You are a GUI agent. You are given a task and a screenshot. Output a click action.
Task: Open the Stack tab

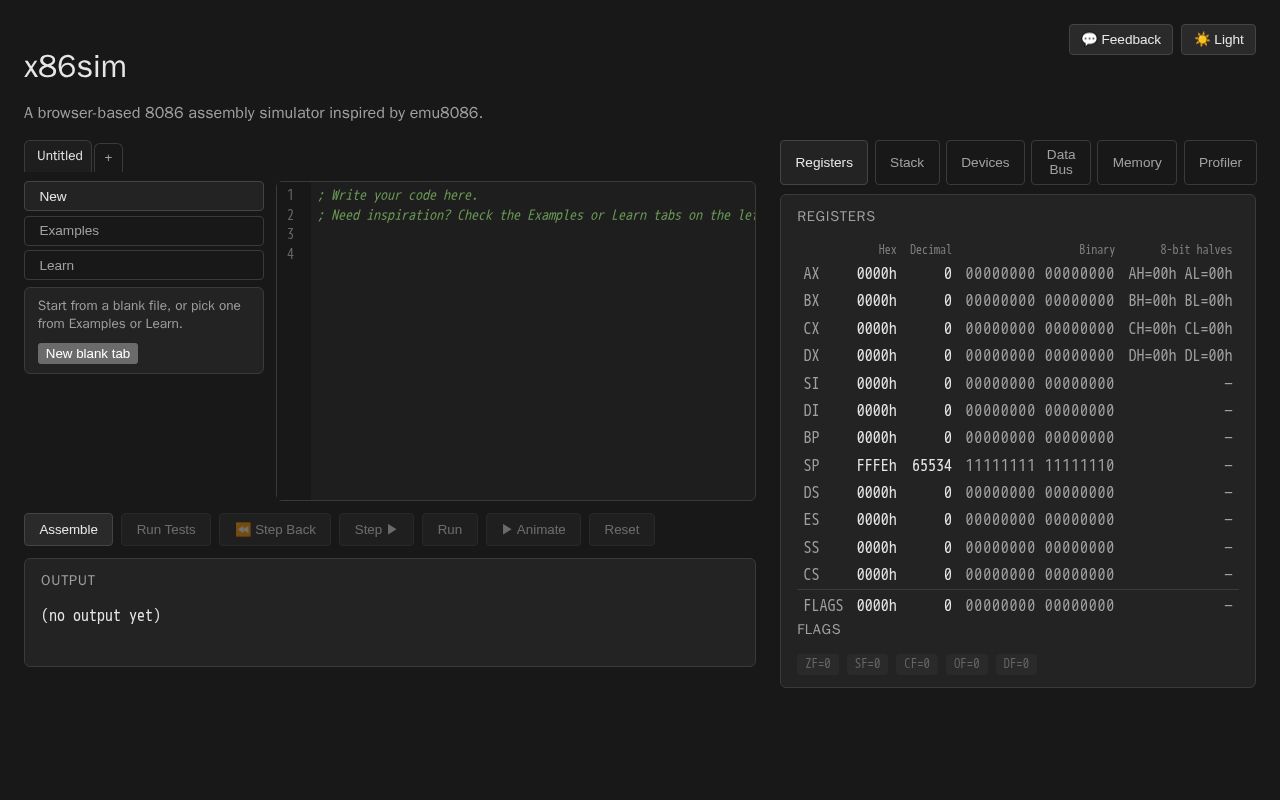coord(907,163)
